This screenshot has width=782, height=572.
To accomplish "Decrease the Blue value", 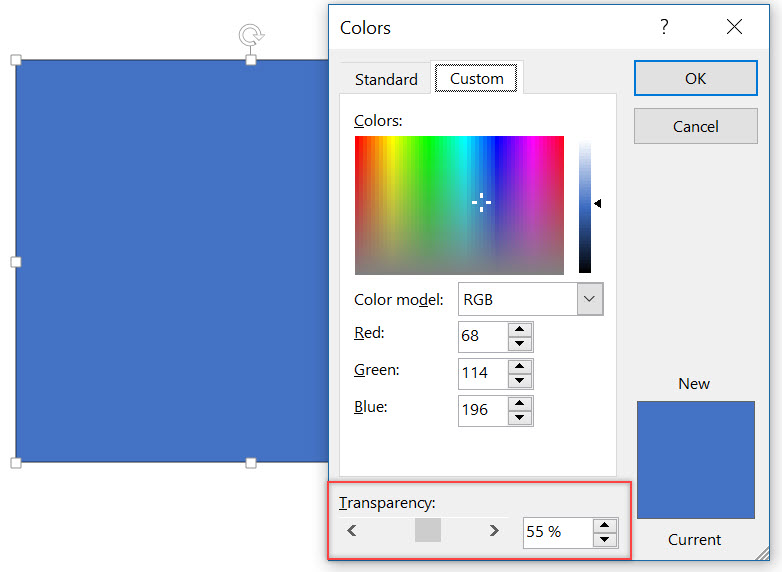I will click(520, 417).
